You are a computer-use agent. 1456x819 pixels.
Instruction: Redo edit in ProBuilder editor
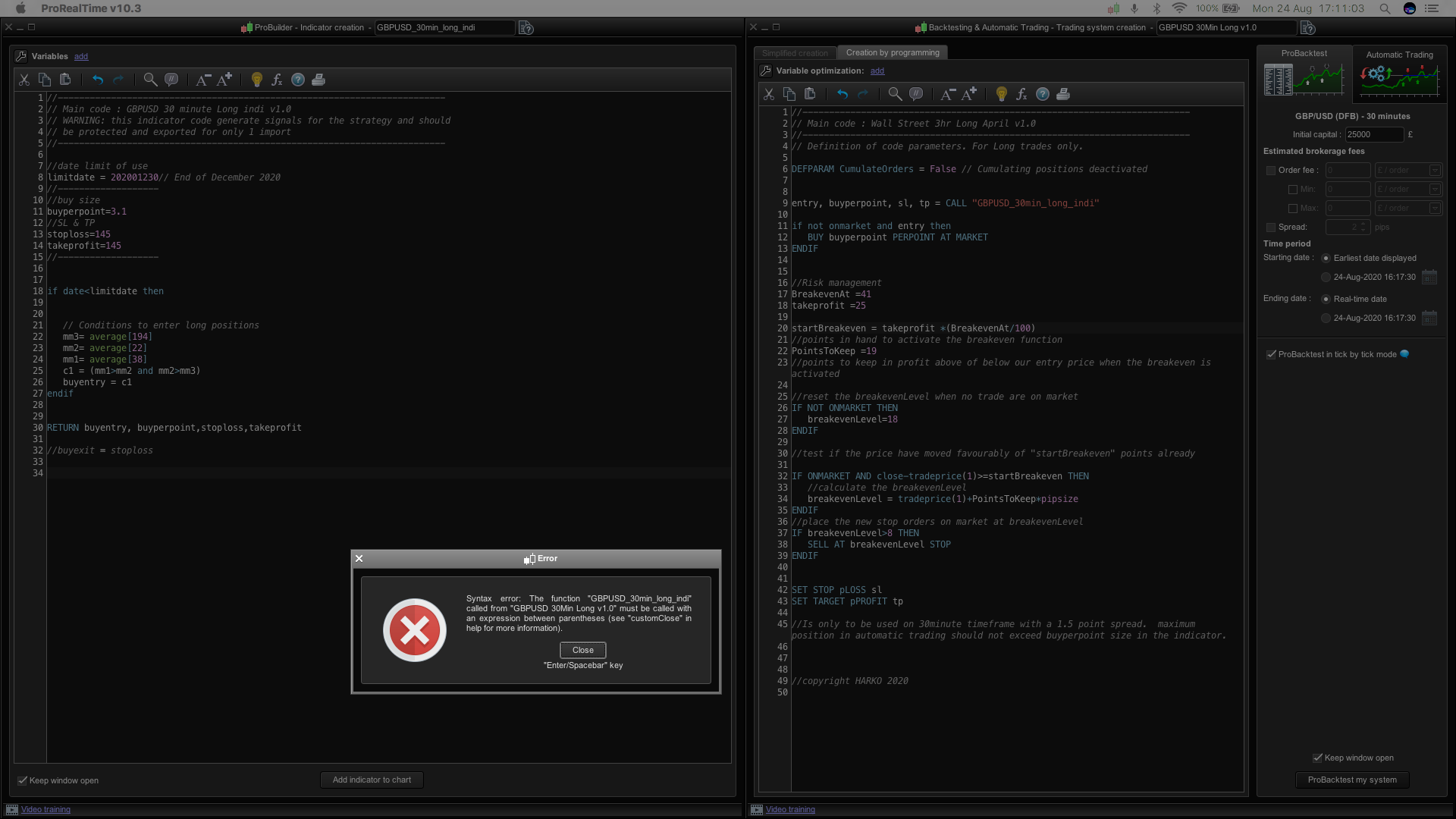pyautogui.click(x=118, y=80)
